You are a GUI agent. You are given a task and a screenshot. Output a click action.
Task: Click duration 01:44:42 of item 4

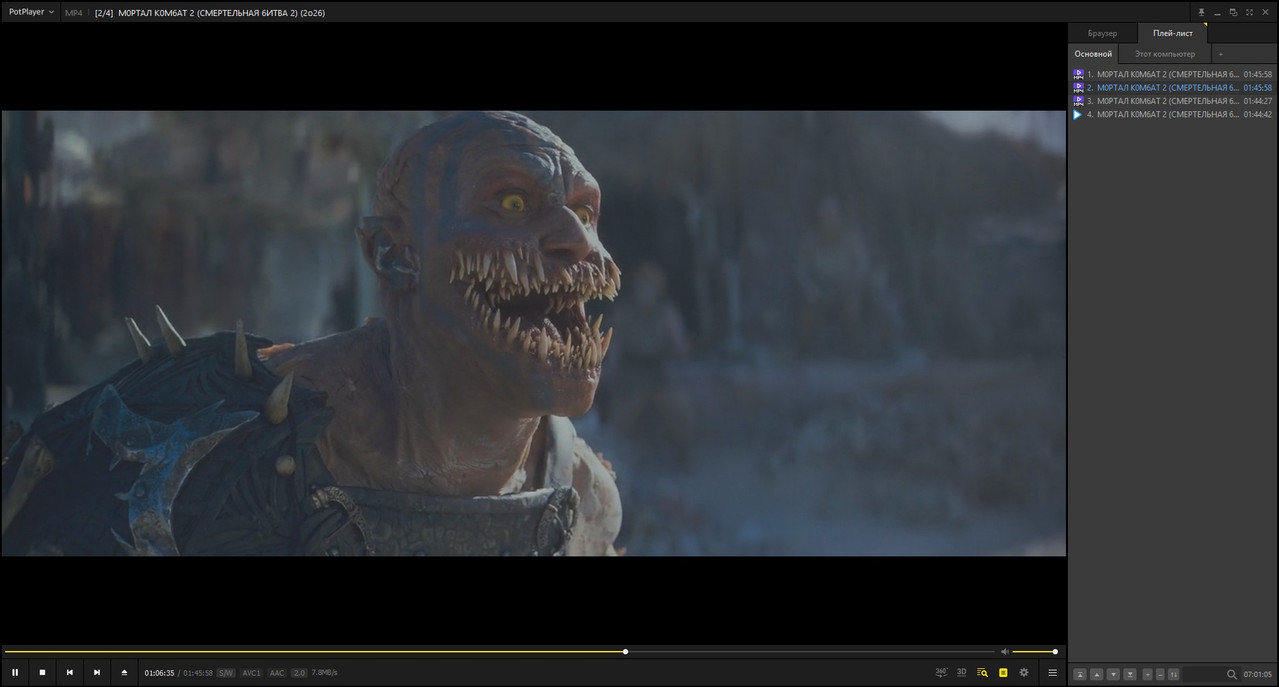coord(1258,115)
